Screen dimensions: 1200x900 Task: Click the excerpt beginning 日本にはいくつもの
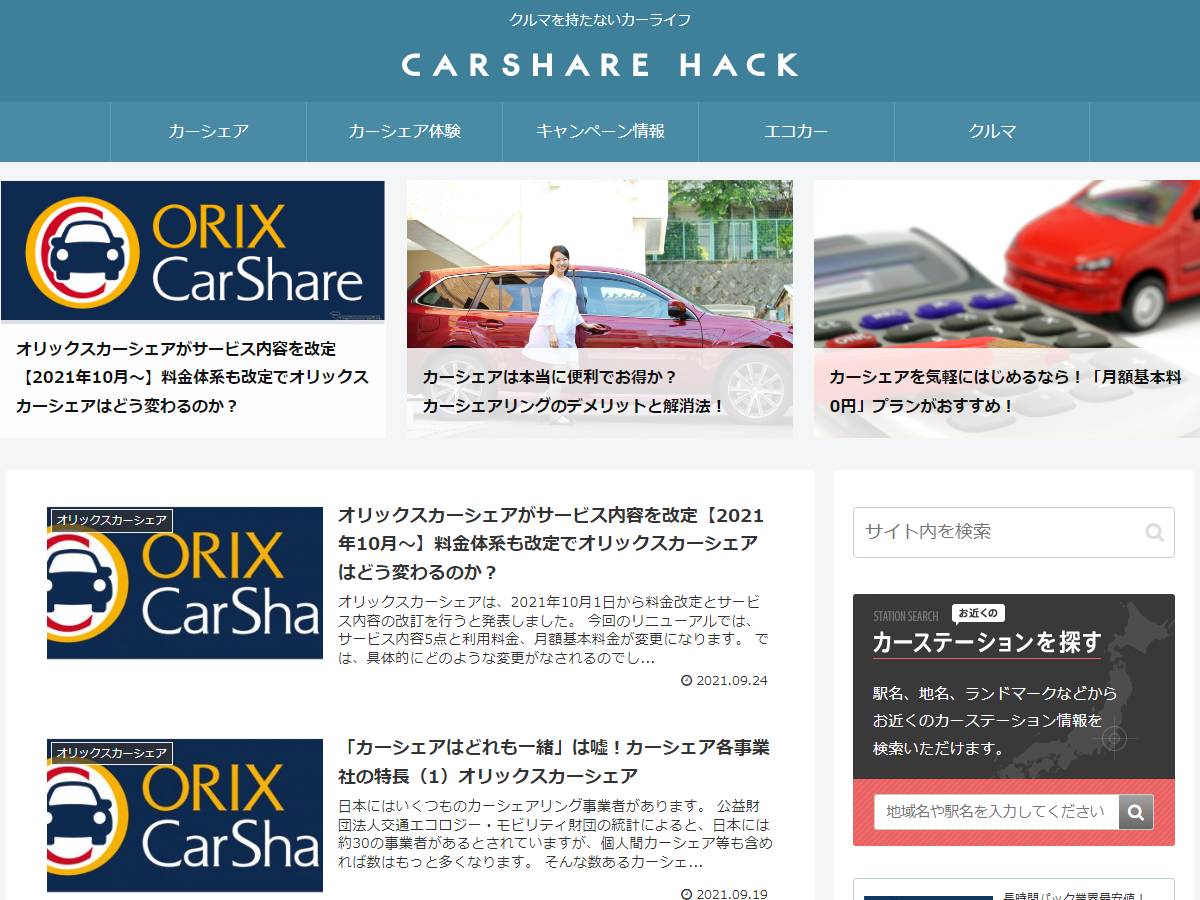point(555,834)
